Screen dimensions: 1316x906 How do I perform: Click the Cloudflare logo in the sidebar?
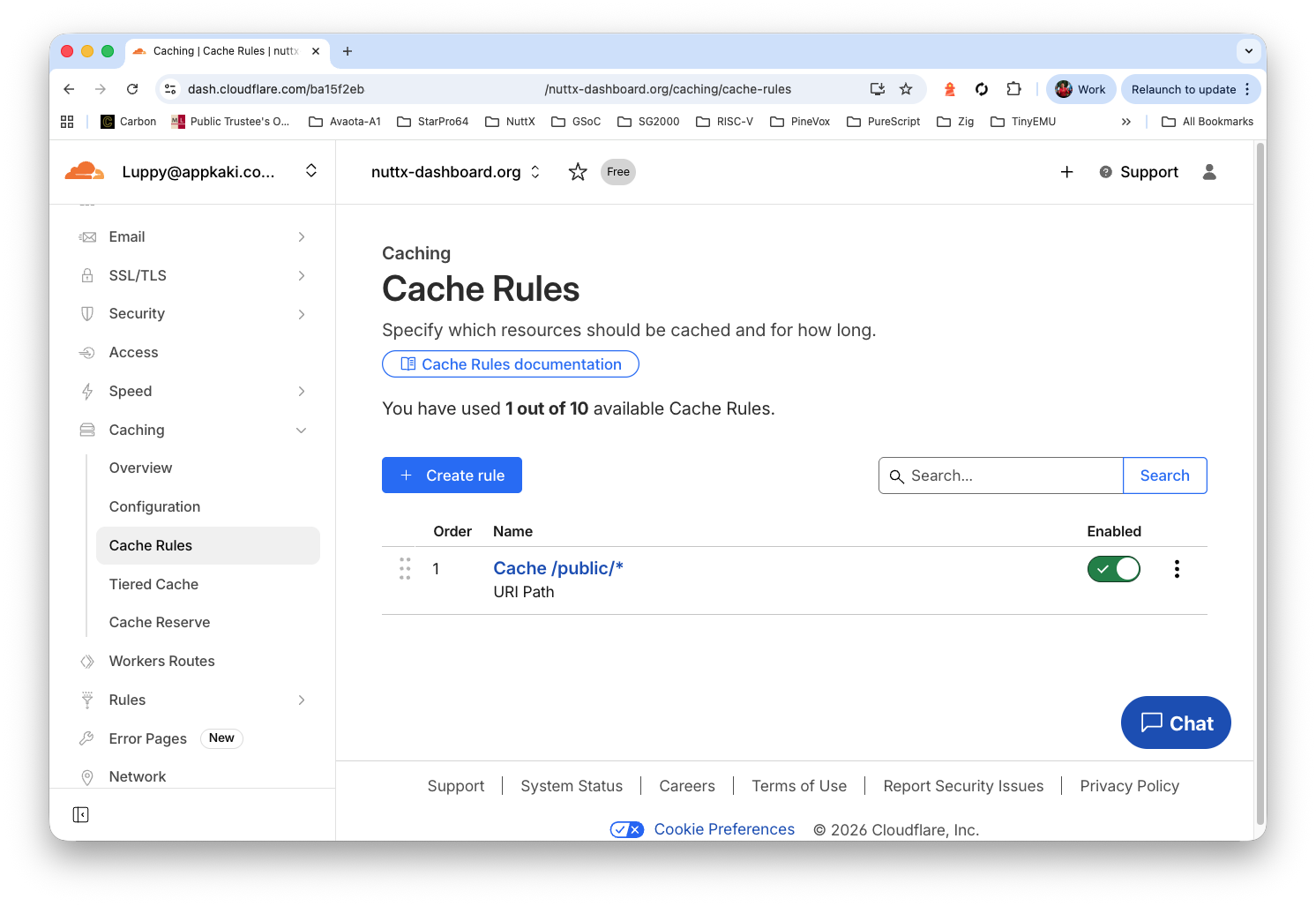pos(84,171)
